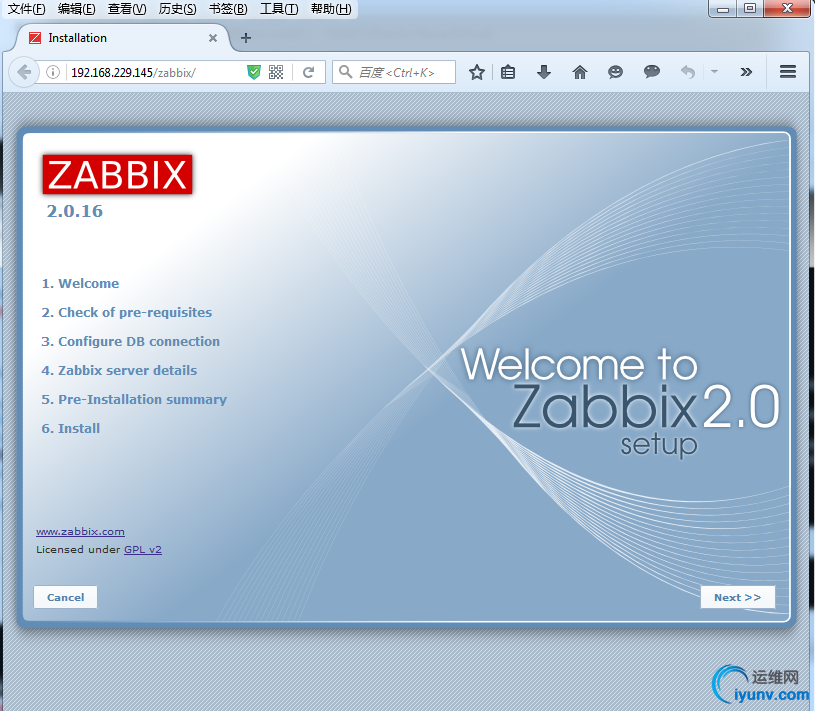Click step 5. Pre-Installation summary
This screenshot has width=815, height=711.
click(x=134, y=400)
